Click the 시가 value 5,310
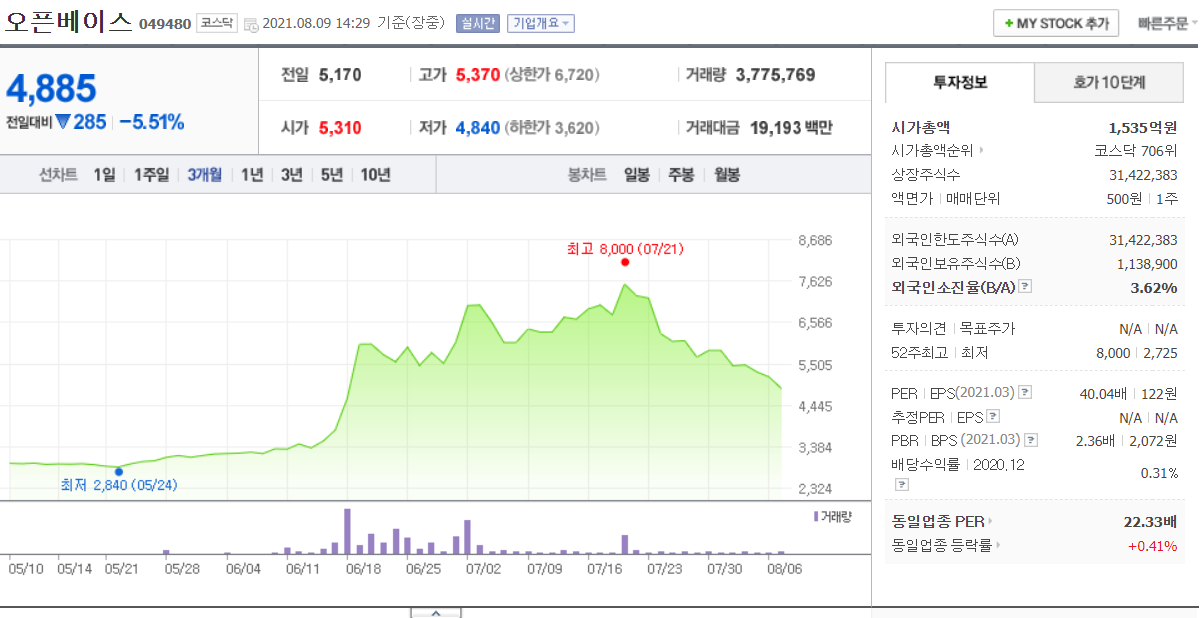Image resolution: width=1201 pixels, height=618 pixels. point(340,128)
